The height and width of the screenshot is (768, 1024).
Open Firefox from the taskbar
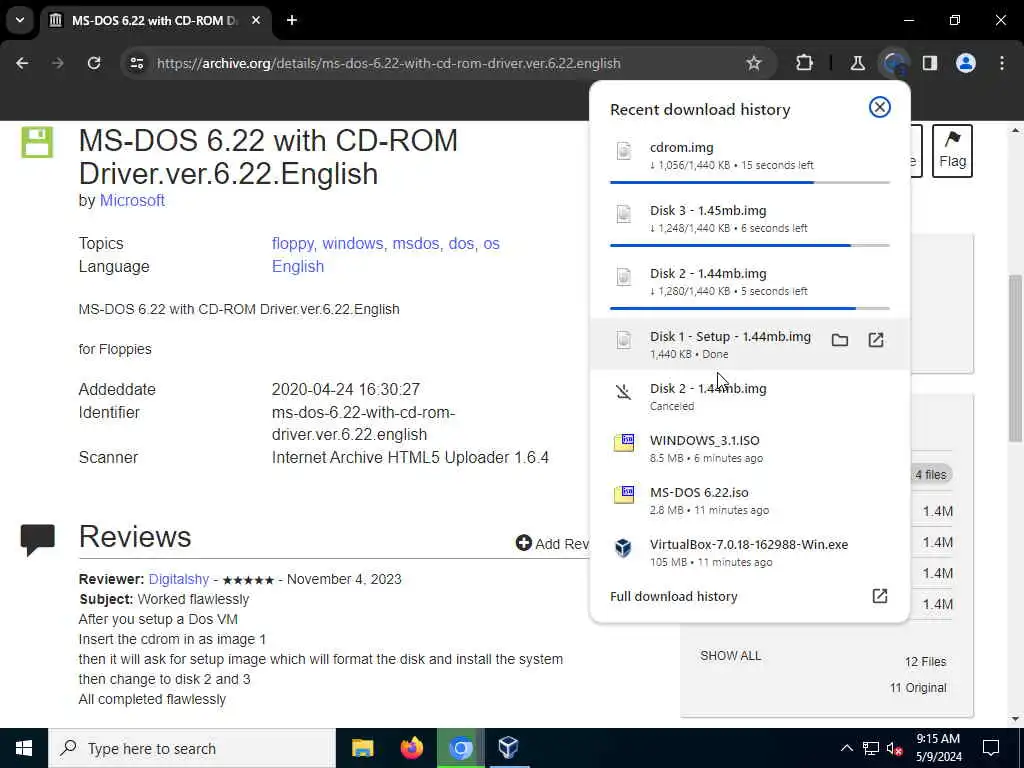tap(411, 748)
